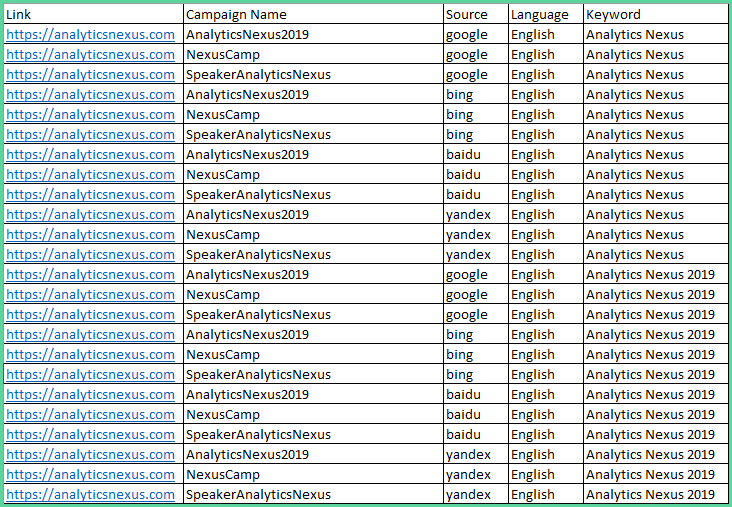The width and height of the screenshot is (732, 507).
Task: Open link for AnalyticsNexus2019, google, keyword "Analytics Nexus"
Action: 91,35
